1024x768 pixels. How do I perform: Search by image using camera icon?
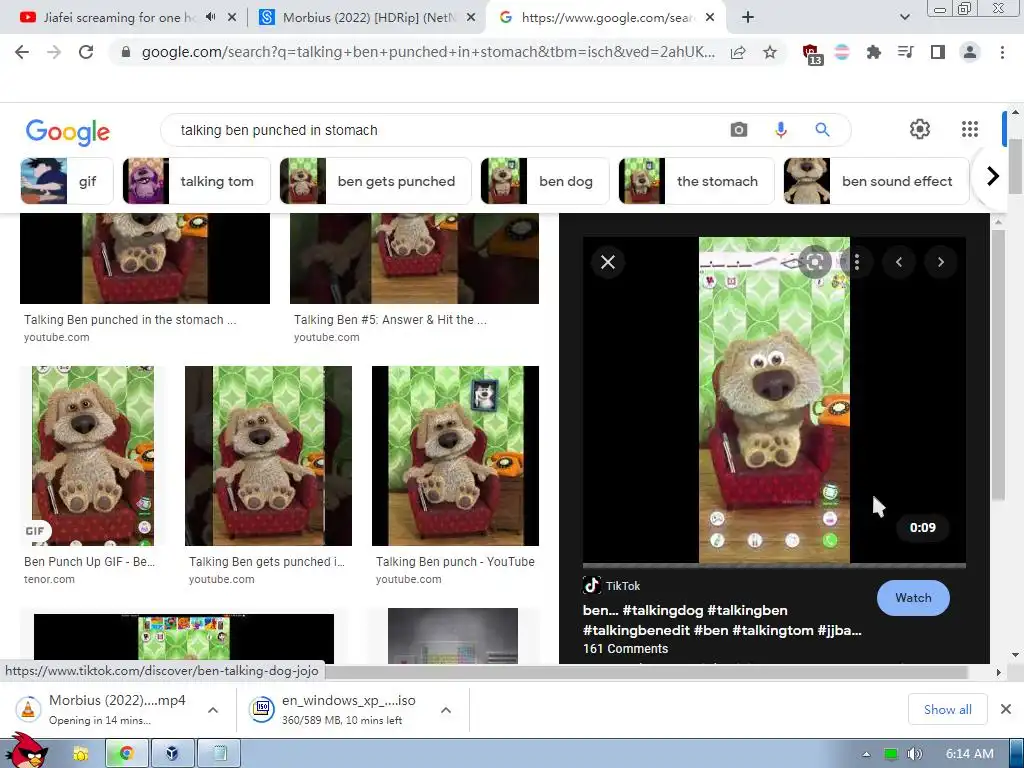pos(739,130)
